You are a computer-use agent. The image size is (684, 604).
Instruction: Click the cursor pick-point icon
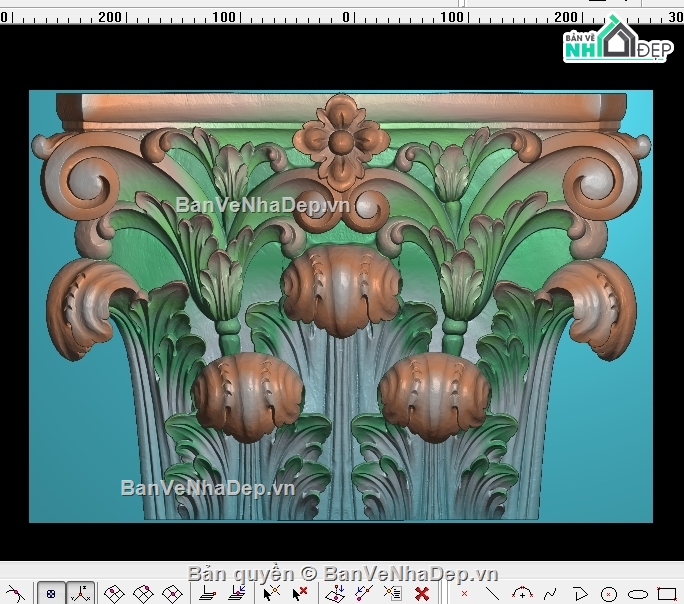point(270,593)
